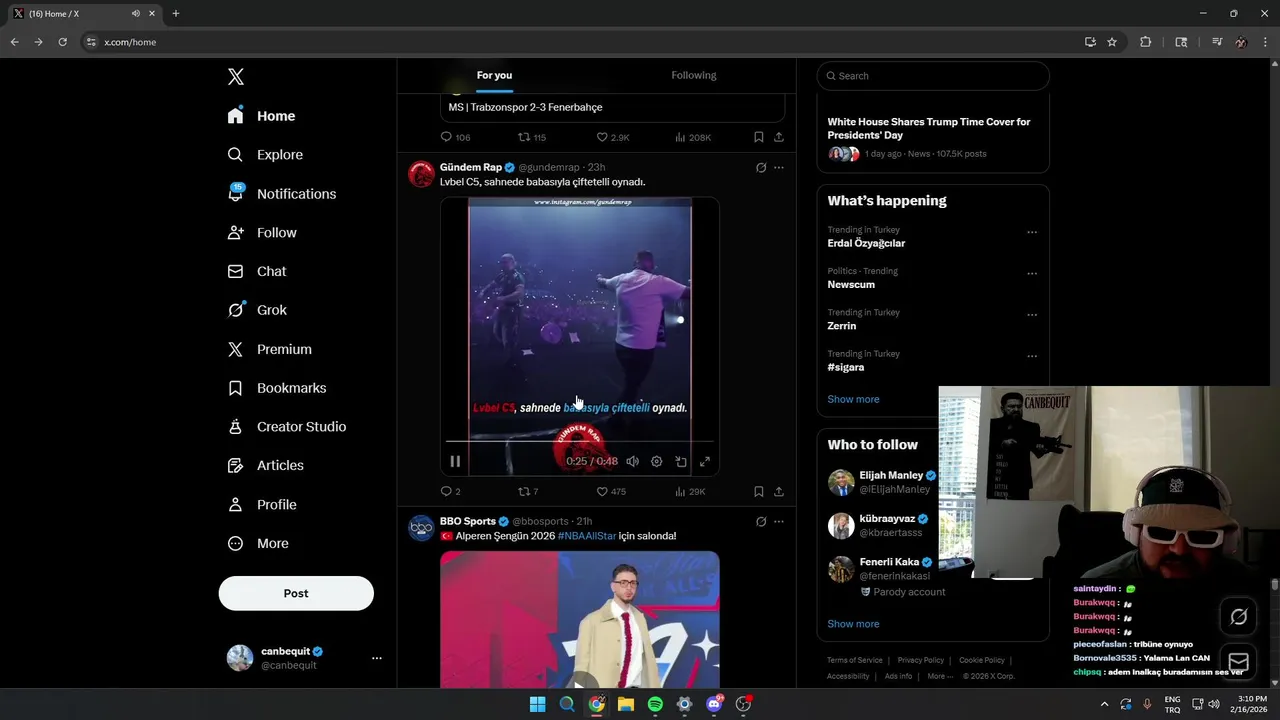Open Articles in the sidebar
The image size is (1280, 720).
click(265, 465)
